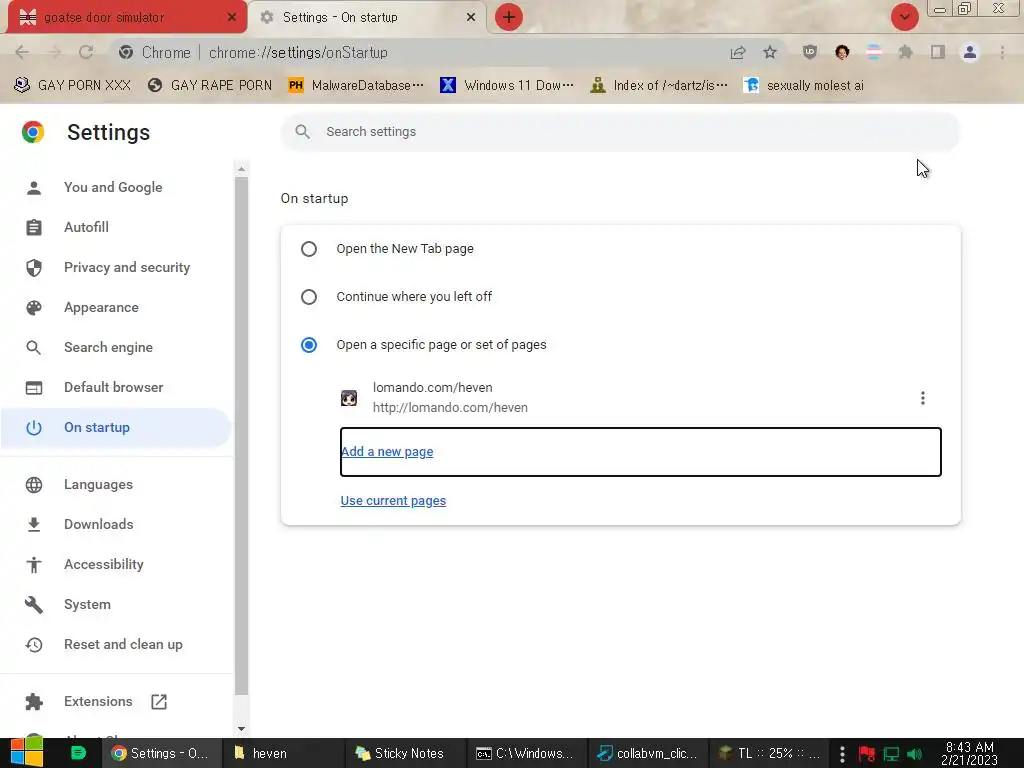Open the Windows Start button
This screenshot has width=1024, height=768.
[x=27, y=752]
